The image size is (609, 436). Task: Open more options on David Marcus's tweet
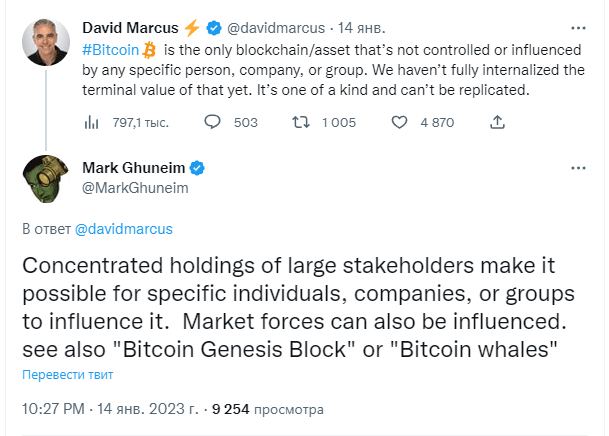coord(578,28)
